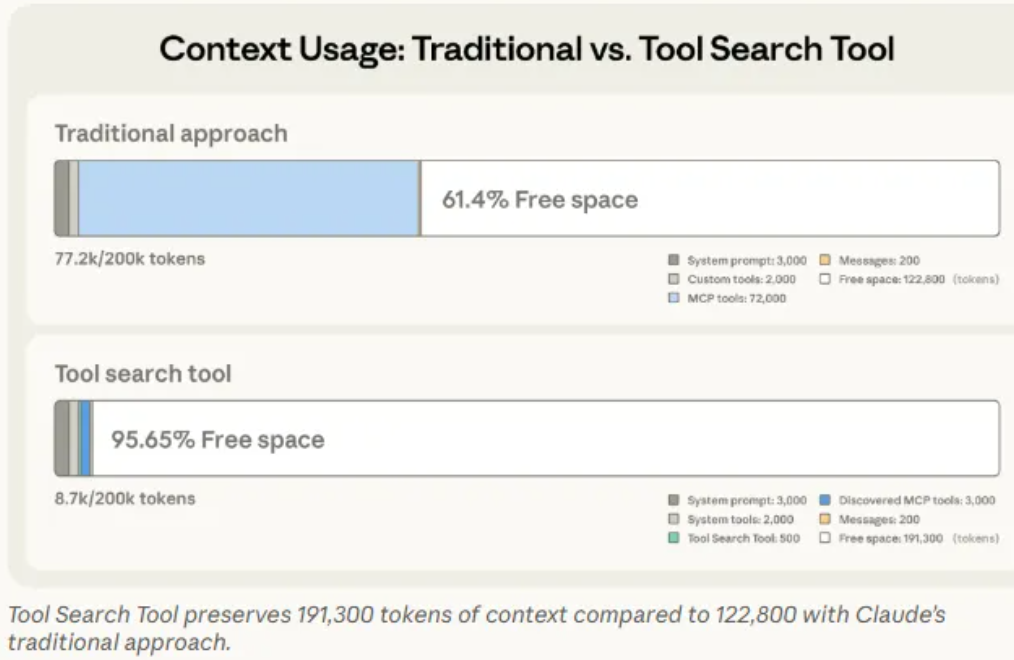This screenshot has width=1014, height=660.
Task: Click the System tools legend swatch
Action: 674,520
